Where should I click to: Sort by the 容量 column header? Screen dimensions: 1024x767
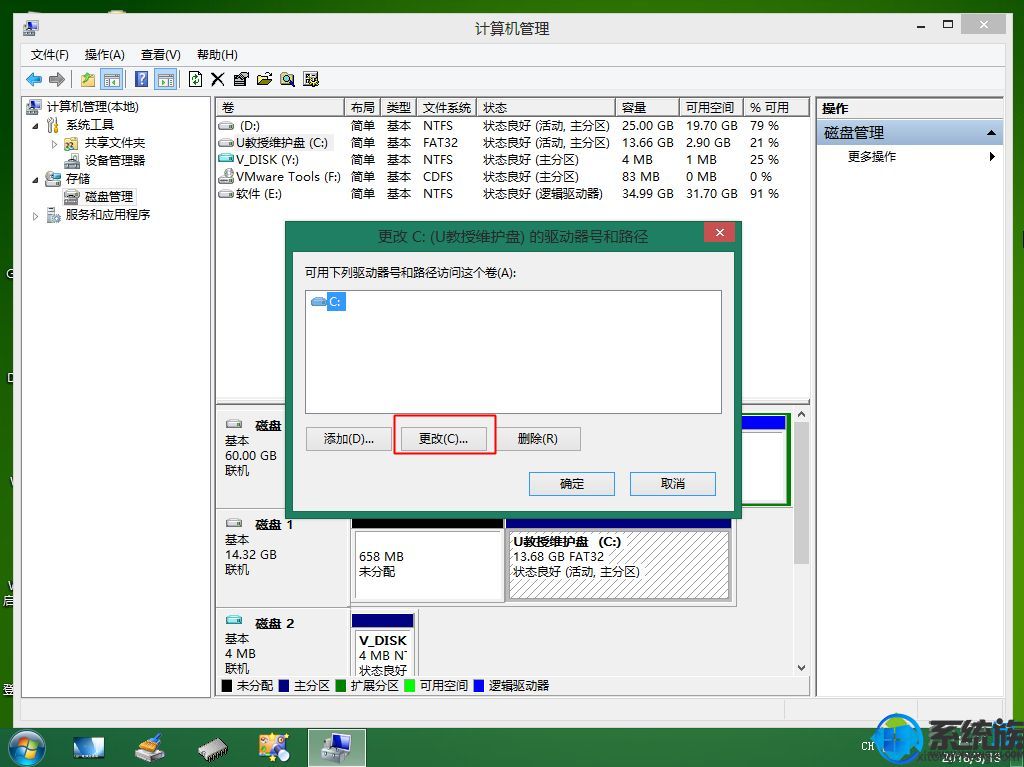647,107
